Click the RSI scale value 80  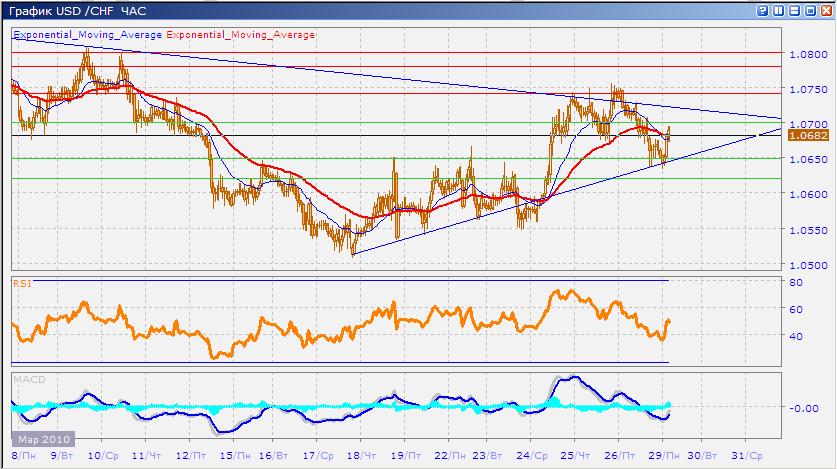796,283
